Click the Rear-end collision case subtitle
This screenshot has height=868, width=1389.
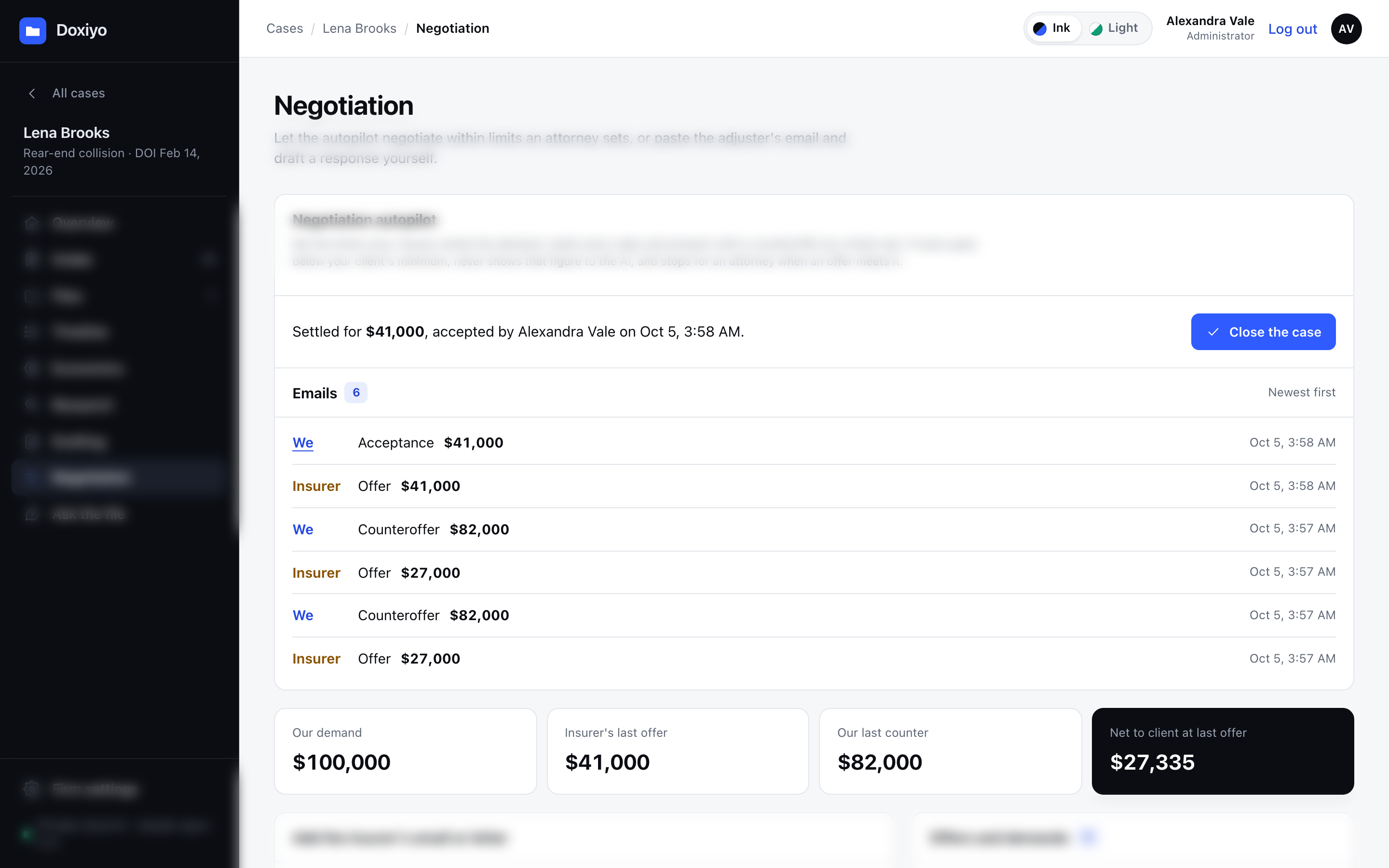click(x=111, y=162)
